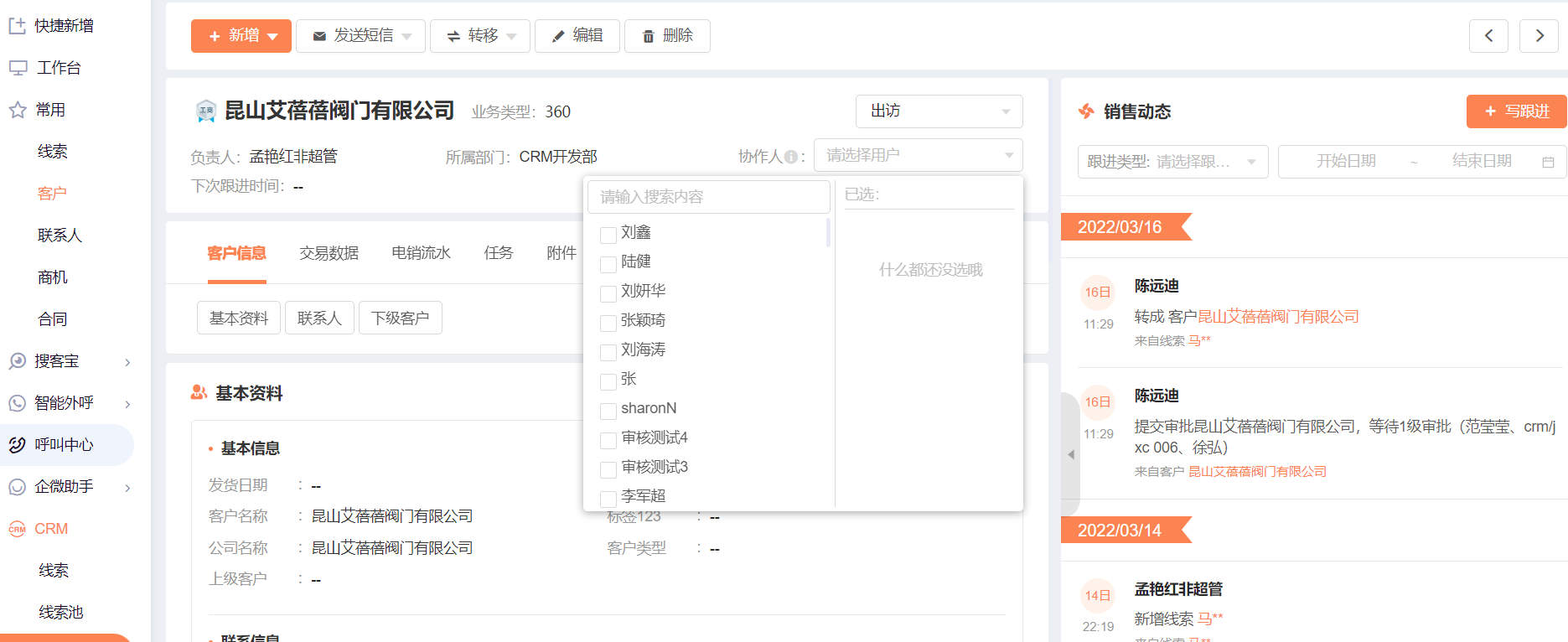Click the 写跟进 button
Viewport: 1568px width, 642px height.
point(1516,111)
